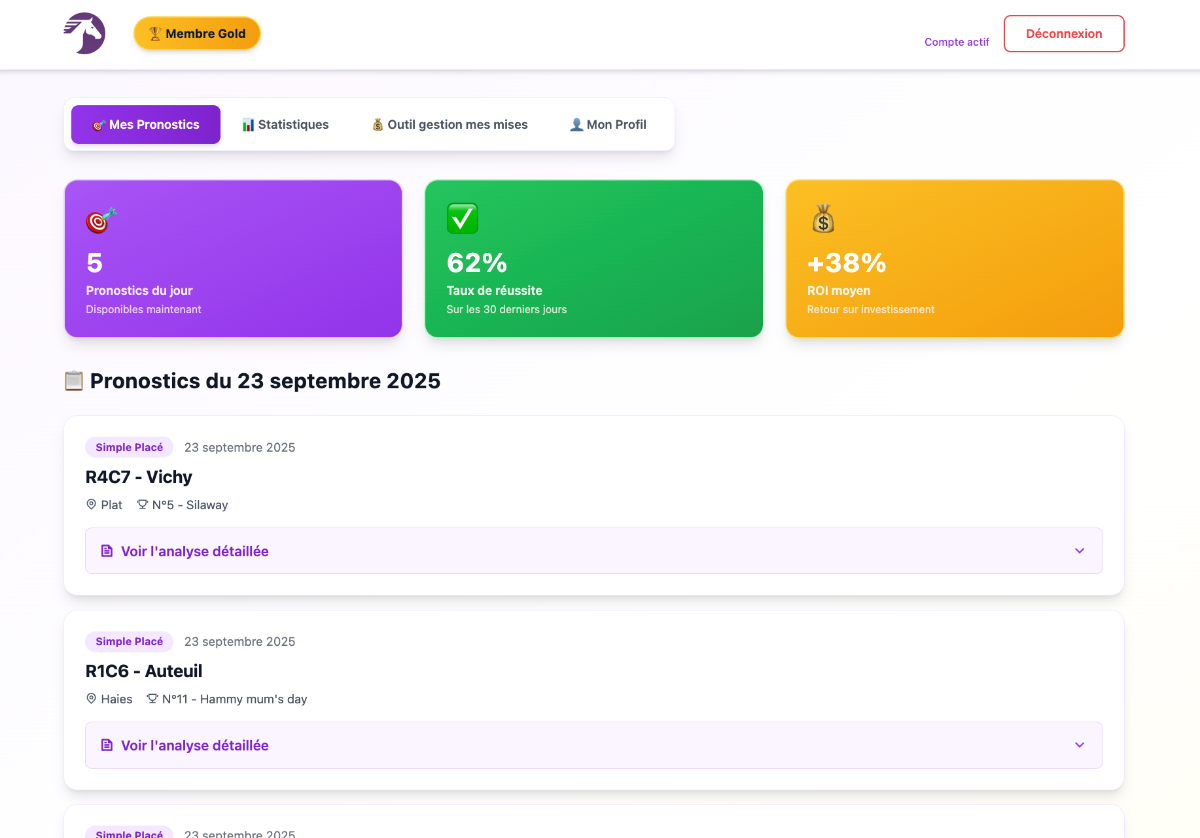1200x838 pixels.
Task: Click the Simple Placé tag on Vichy card
Action: pos(129,447)
